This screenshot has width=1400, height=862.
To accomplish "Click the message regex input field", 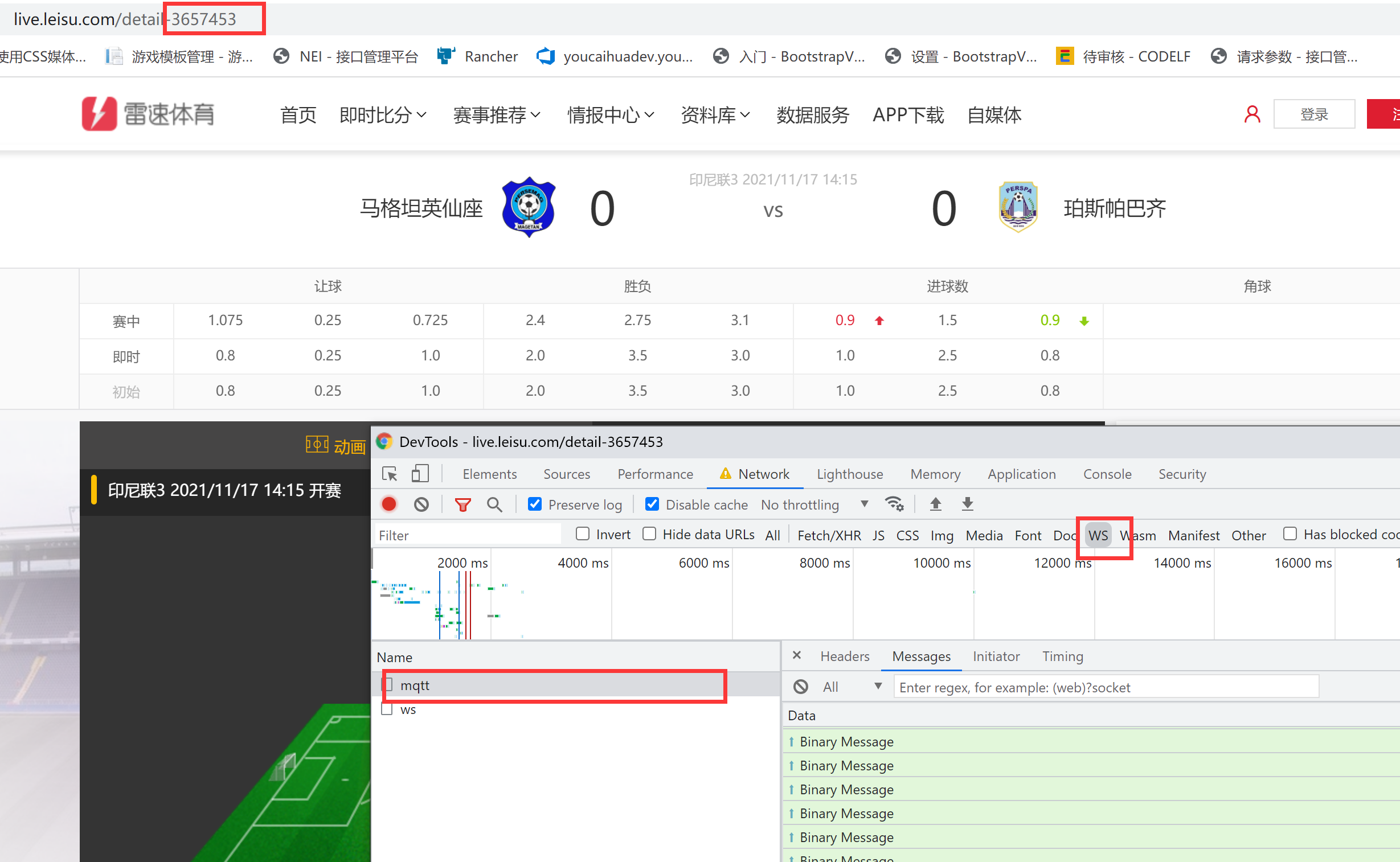I will click(x=1106, y=687).
